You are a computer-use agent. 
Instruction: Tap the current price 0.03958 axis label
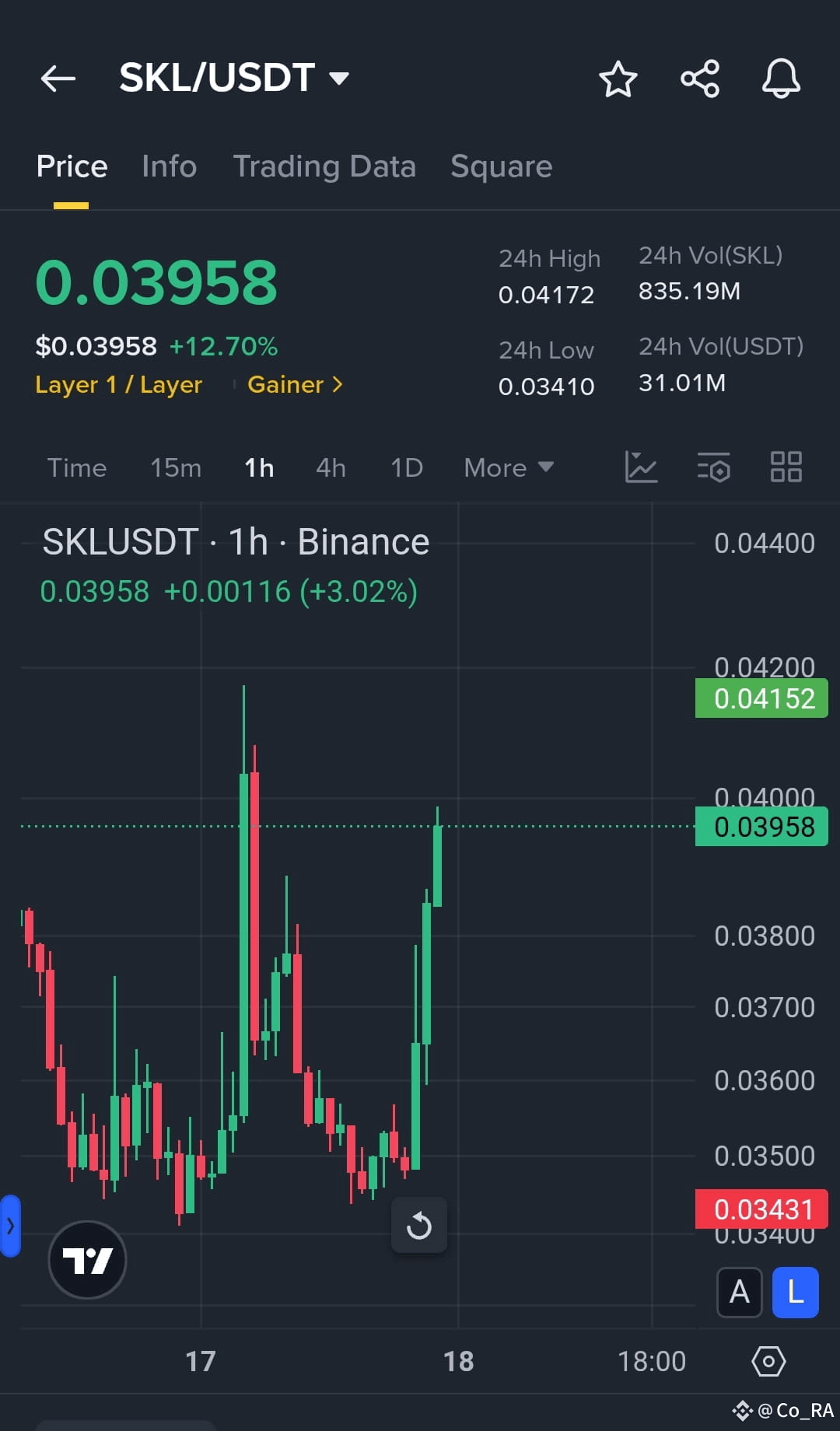761,826
